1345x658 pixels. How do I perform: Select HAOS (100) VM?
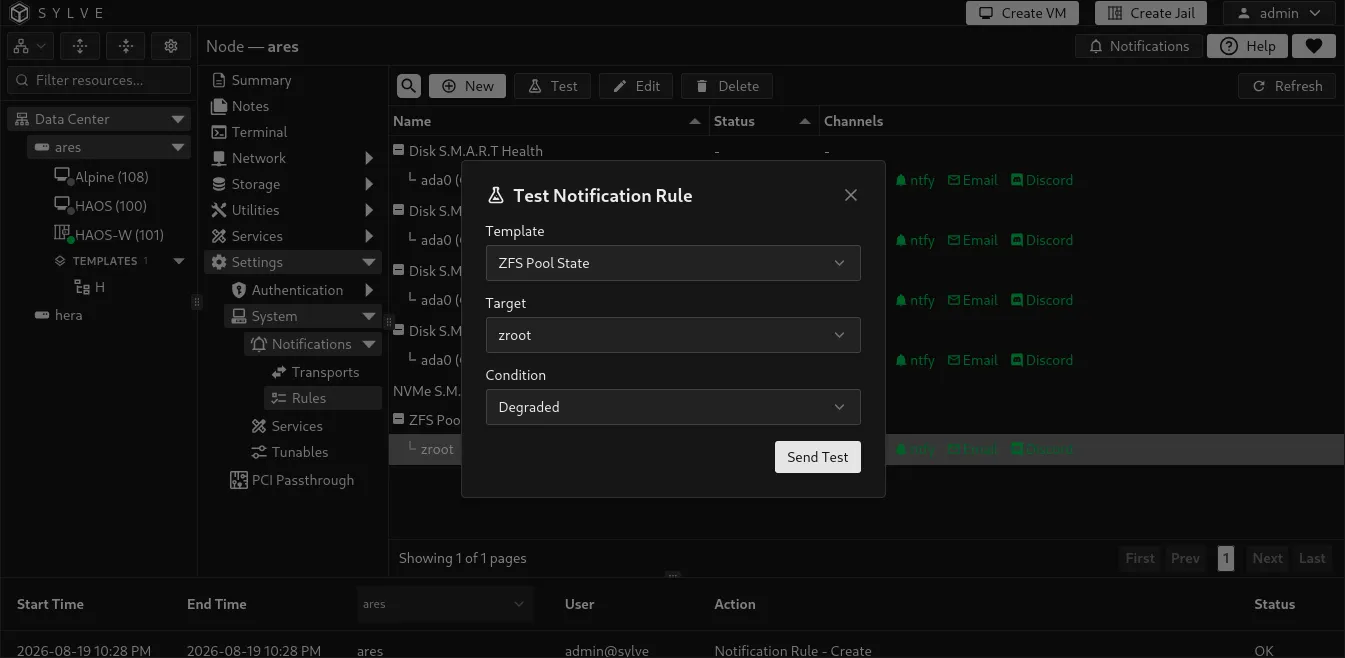[x=100, y=206]
